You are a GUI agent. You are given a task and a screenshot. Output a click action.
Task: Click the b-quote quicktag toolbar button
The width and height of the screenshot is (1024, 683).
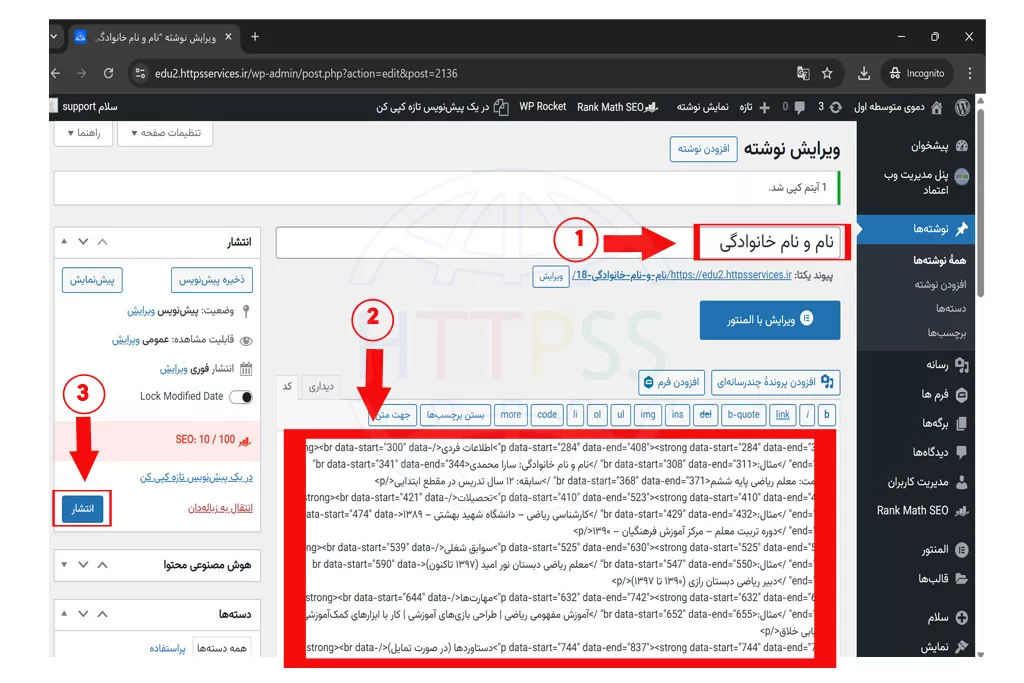tap(743, 414)
